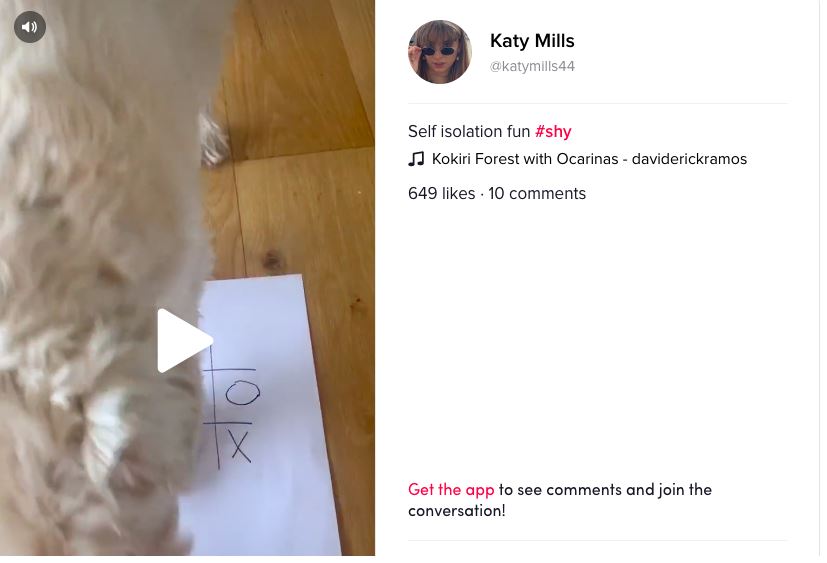Play the video with the white triangle
This screenshot has width=827, height=563.
[185, 341]
